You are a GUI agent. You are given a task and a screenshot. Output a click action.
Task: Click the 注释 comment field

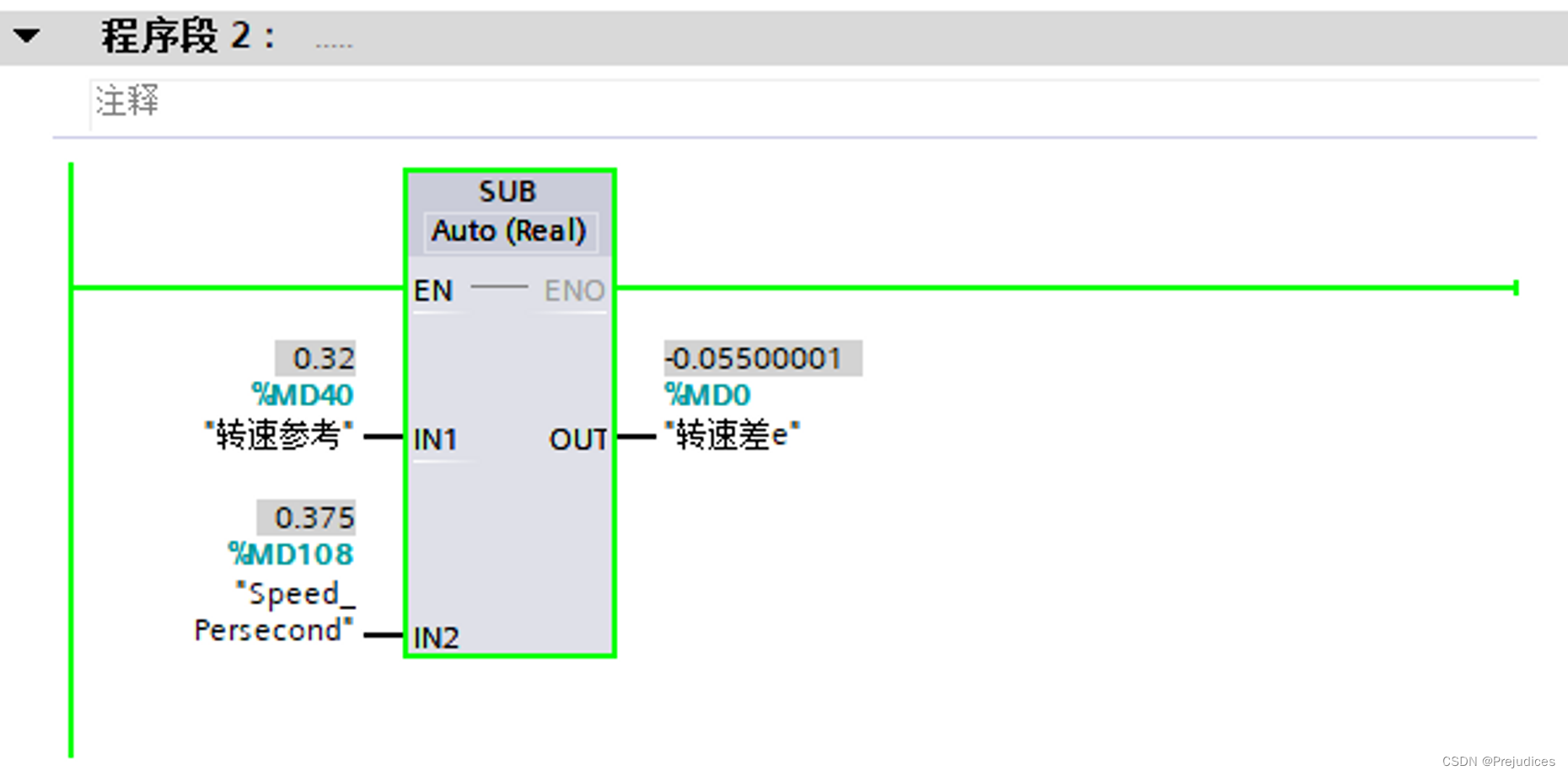tap(814, 104)
